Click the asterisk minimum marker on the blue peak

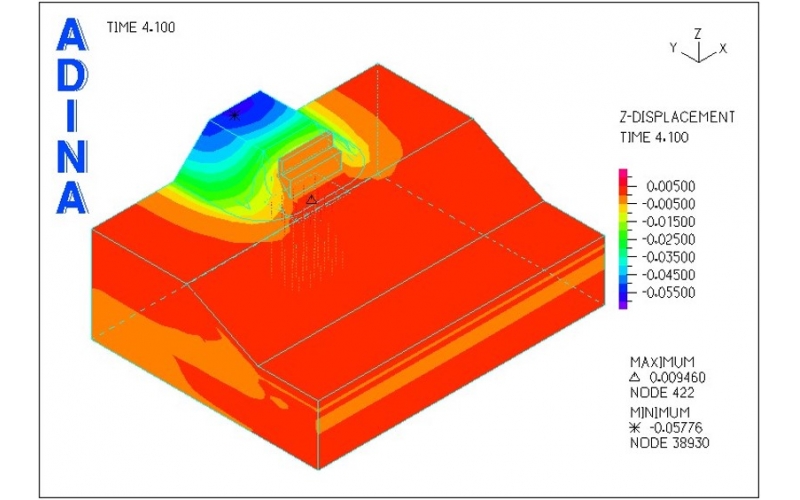(x=234, y=115)
